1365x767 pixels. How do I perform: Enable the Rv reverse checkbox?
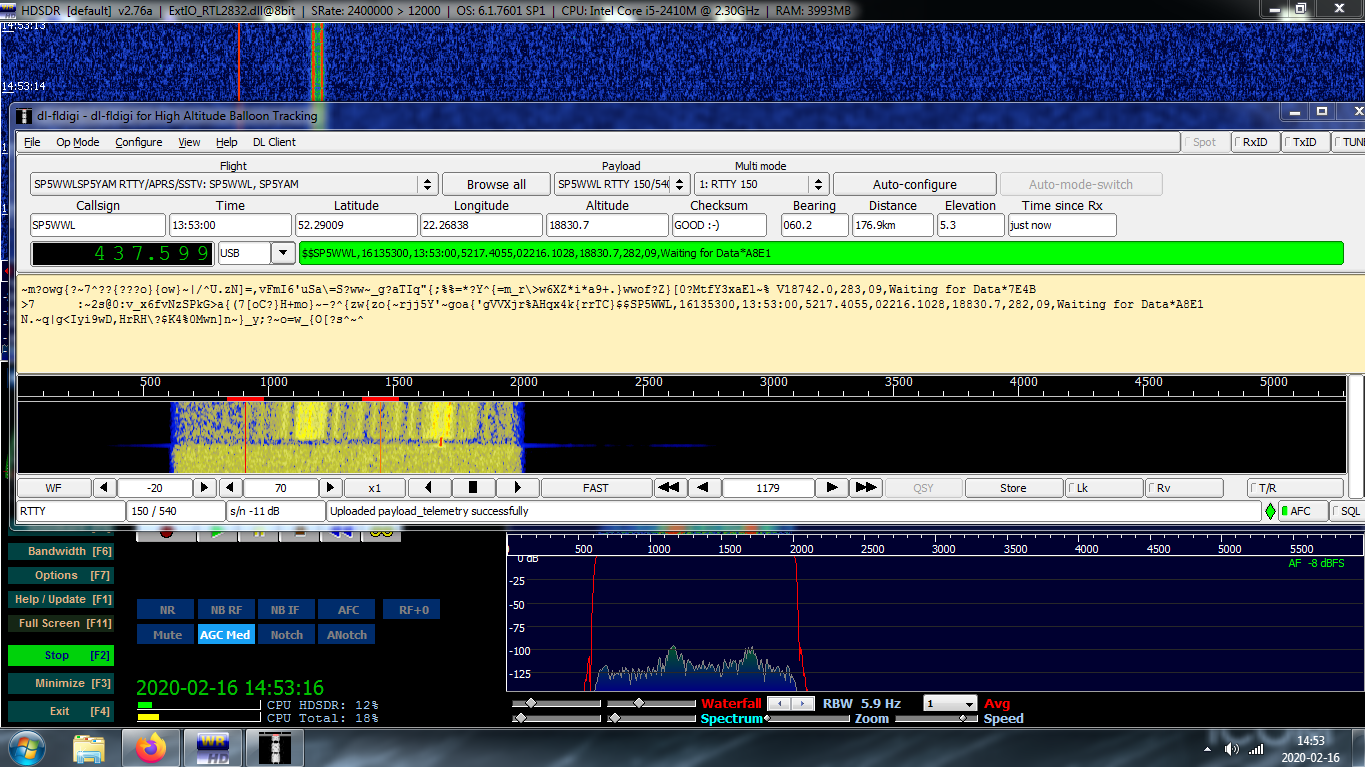click(x=1184, y=488)
